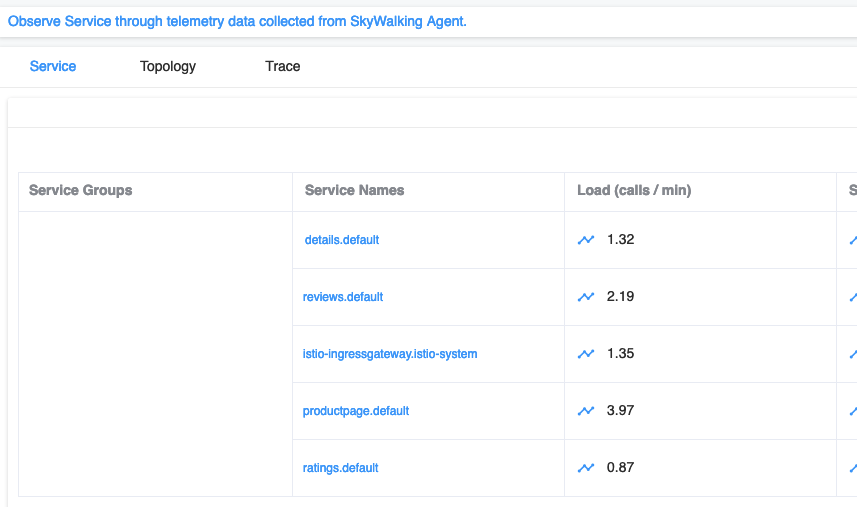Click the trend icon next to 3.97
857x507 pixels.
tap(586, 411)
